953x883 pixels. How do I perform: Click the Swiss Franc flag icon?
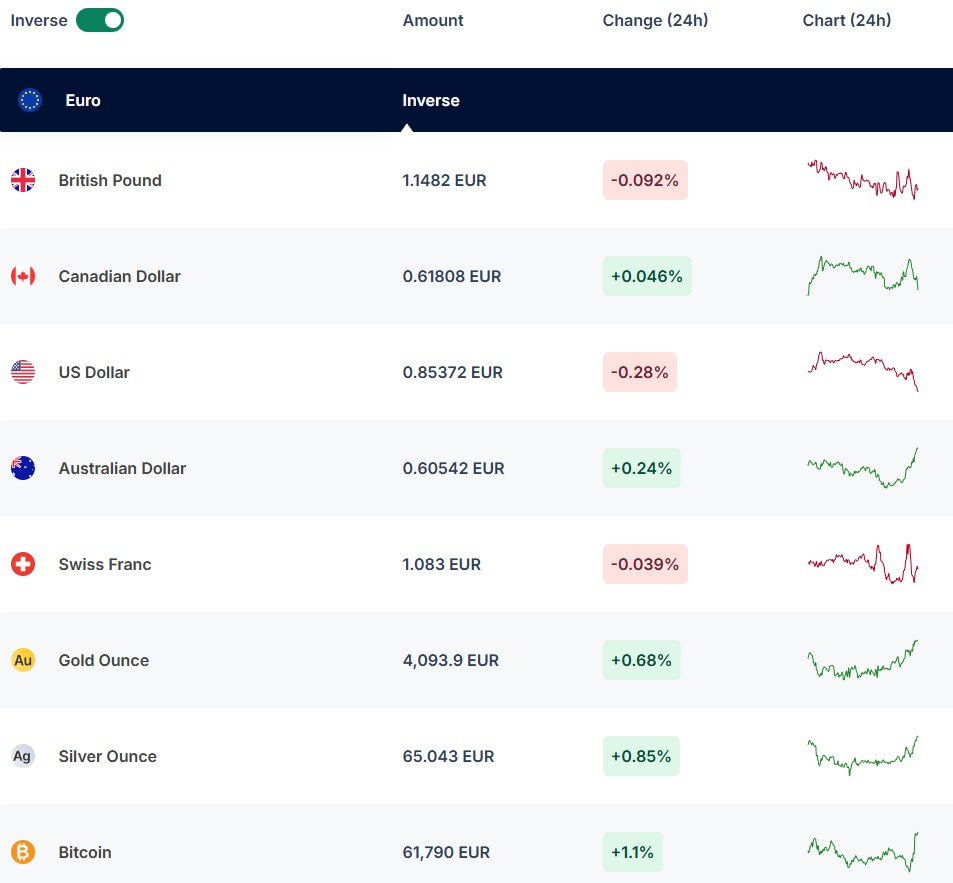(x=23, y=564)
